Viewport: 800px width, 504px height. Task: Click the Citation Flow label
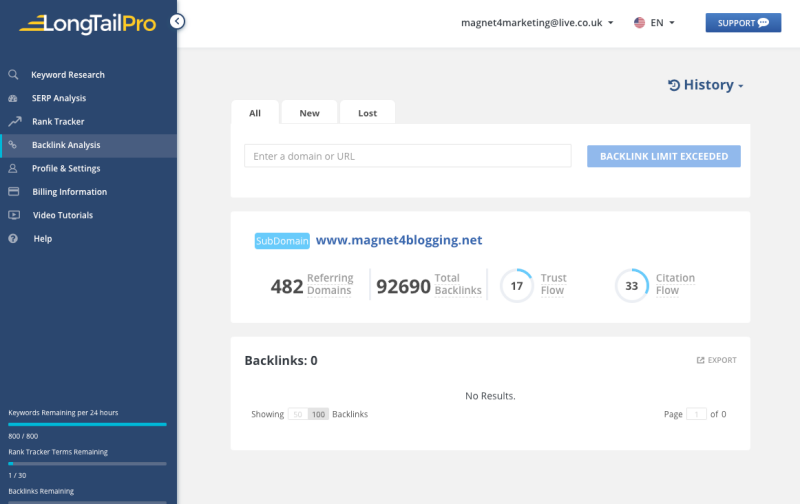point(675,284)
